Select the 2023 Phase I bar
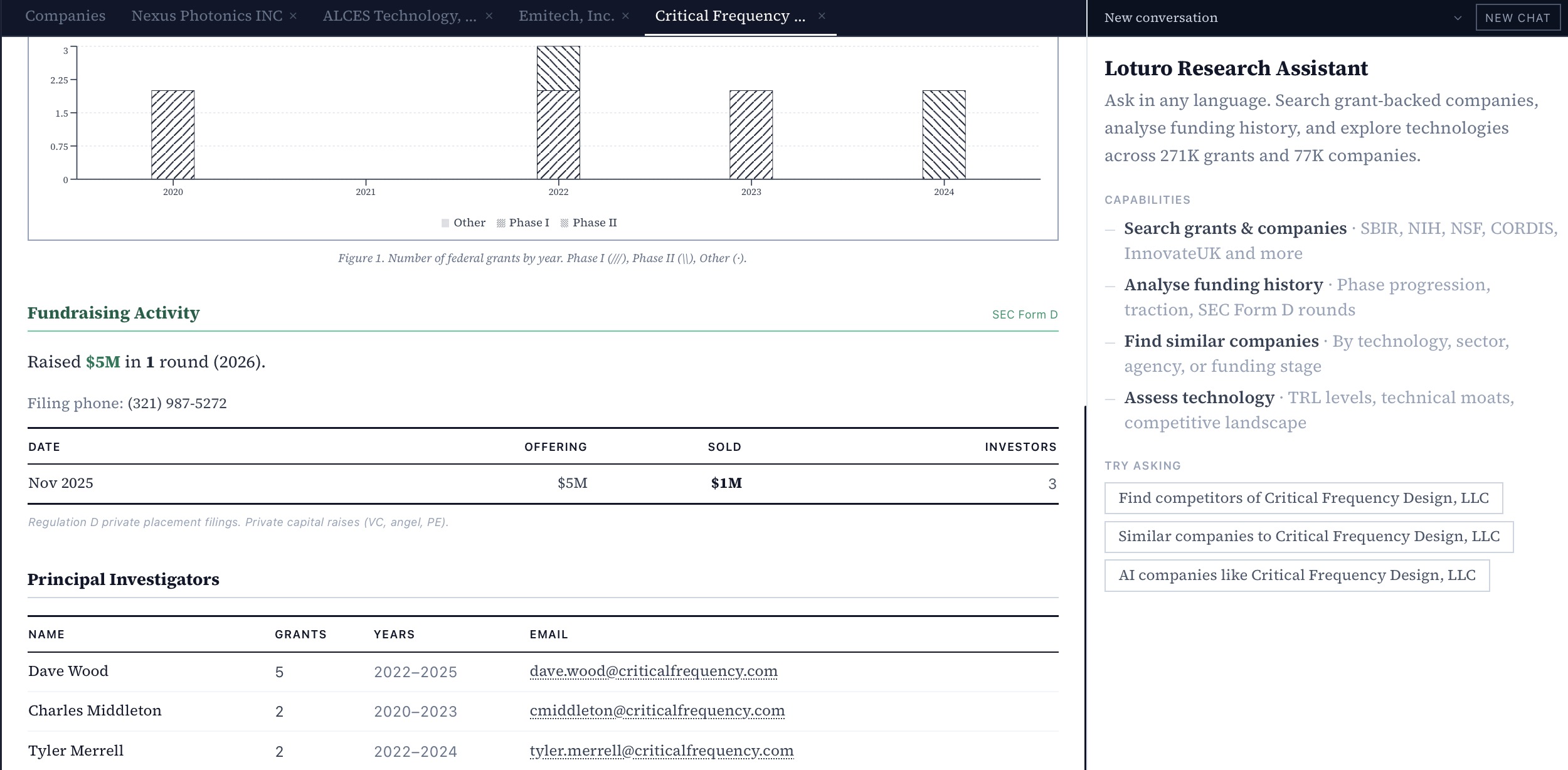 click(751, 135)
